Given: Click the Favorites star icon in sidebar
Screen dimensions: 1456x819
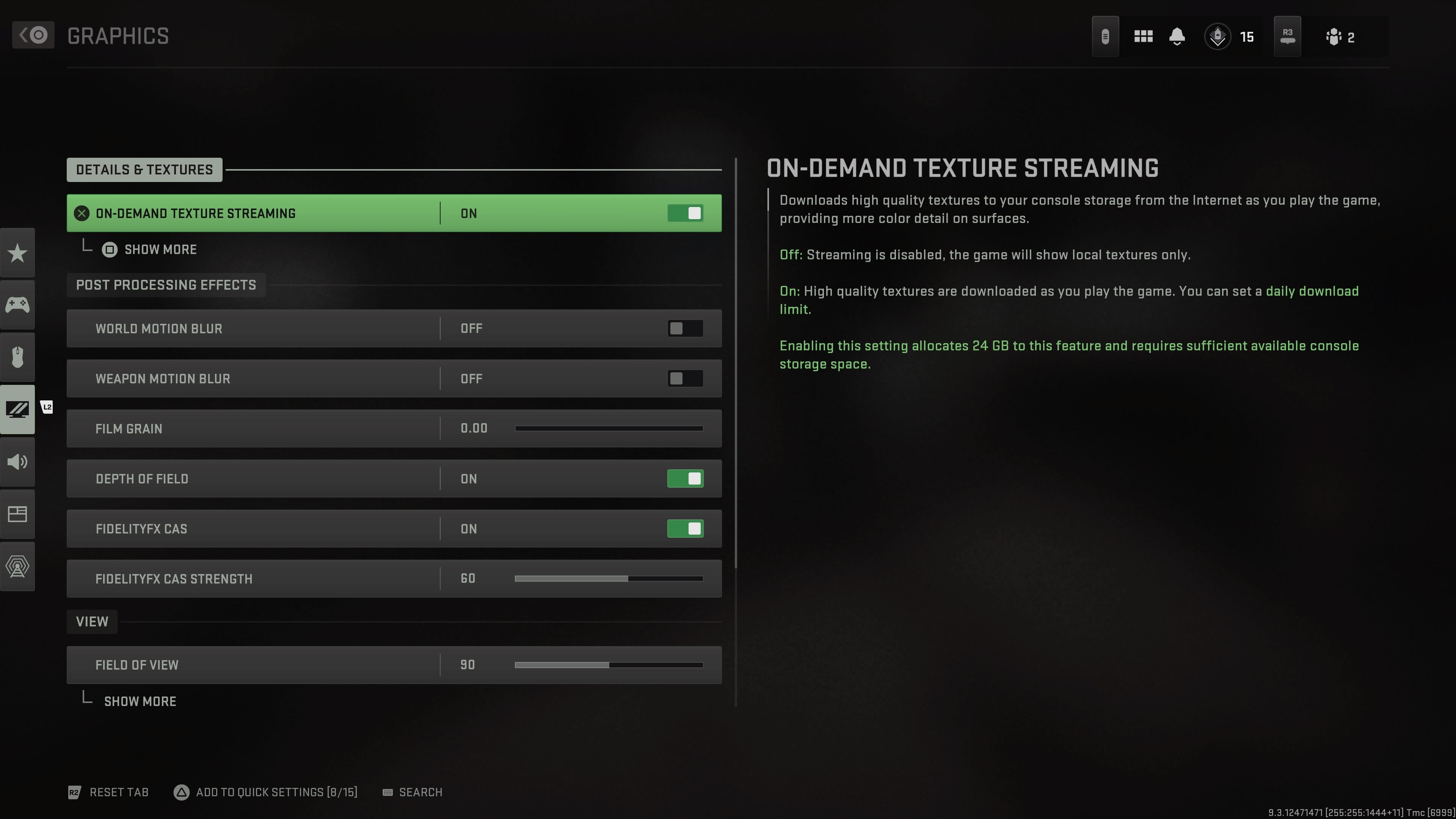Looking at the screenshot, I should (17, 253).
